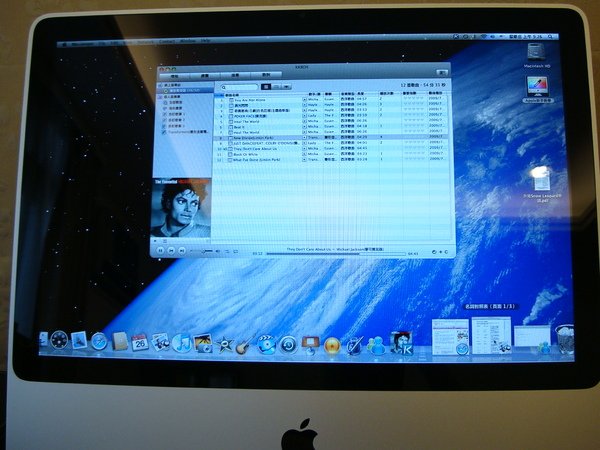
Task: Open iPhoto from the Dock
Action: [x=203, y=343]
